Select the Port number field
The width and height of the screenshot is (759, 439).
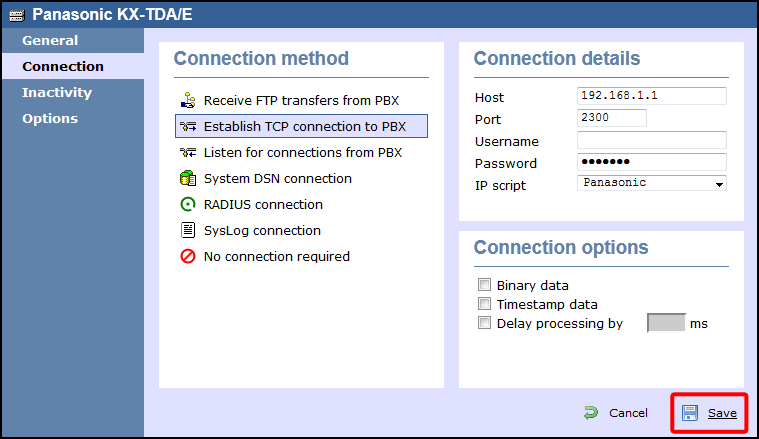pyautogui.click(x=612, y=118)
